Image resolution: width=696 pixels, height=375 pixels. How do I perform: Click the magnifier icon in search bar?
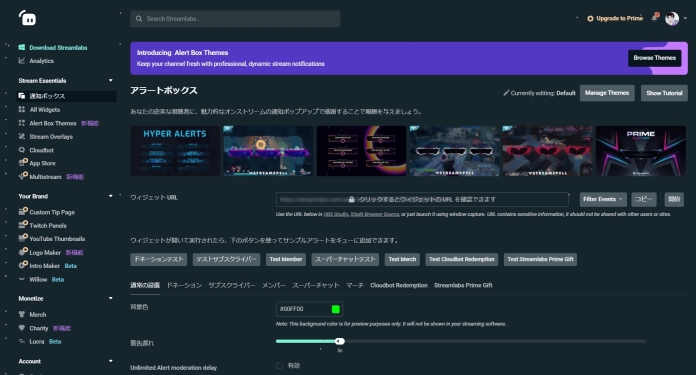click(x=139, y=19)
